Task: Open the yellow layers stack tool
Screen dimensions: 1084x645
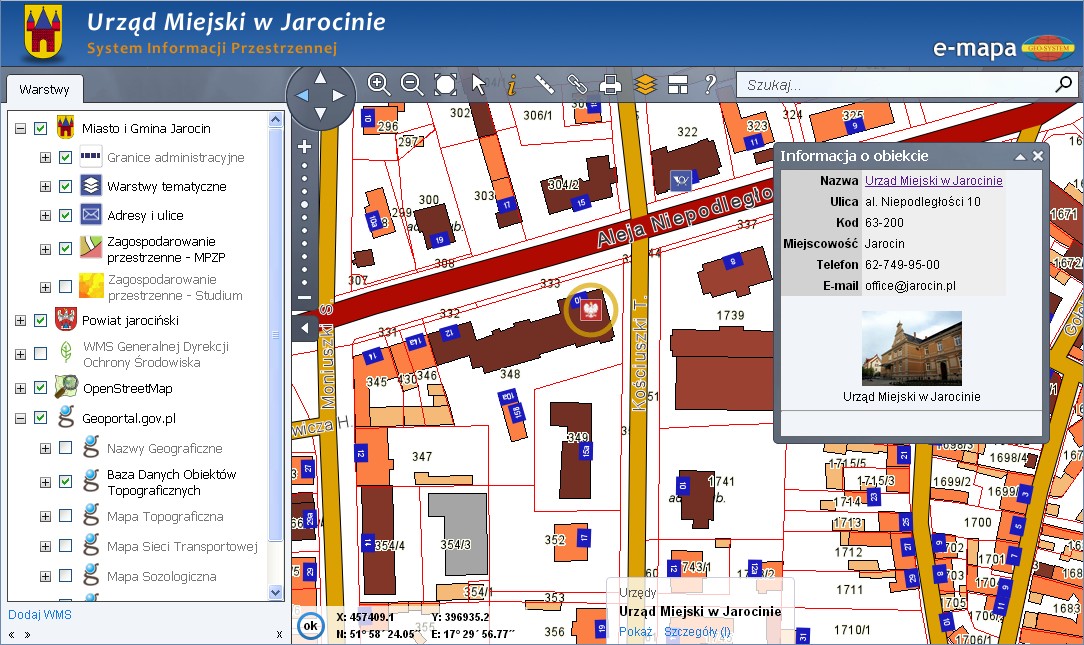Action: click(644, 84)
